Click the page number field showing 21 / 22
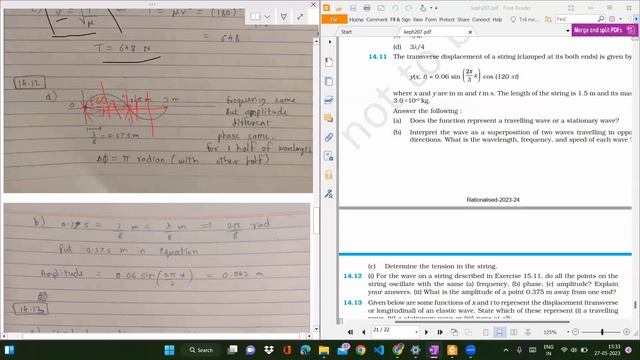Screen dimensions: 640x360 (395, 330)
